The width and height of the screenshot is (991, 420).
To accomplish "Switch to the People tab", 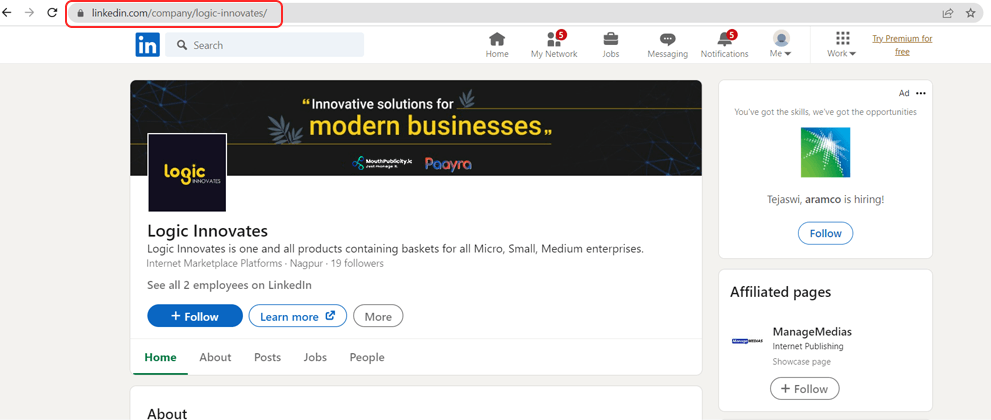I will click(367, 357).
